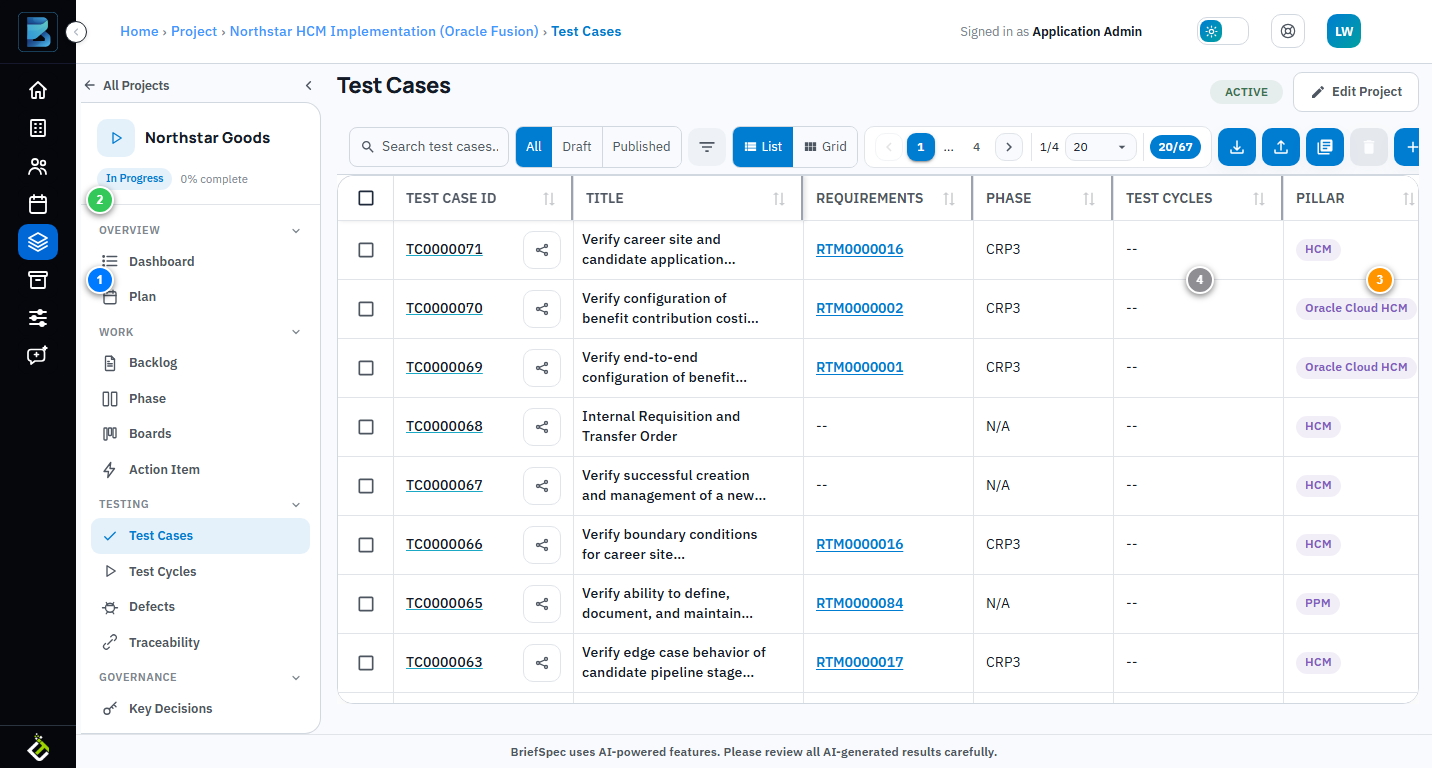Click the PPM pillar tag for TC0000065
1432x768 pixels.
tap(1318, 604)
